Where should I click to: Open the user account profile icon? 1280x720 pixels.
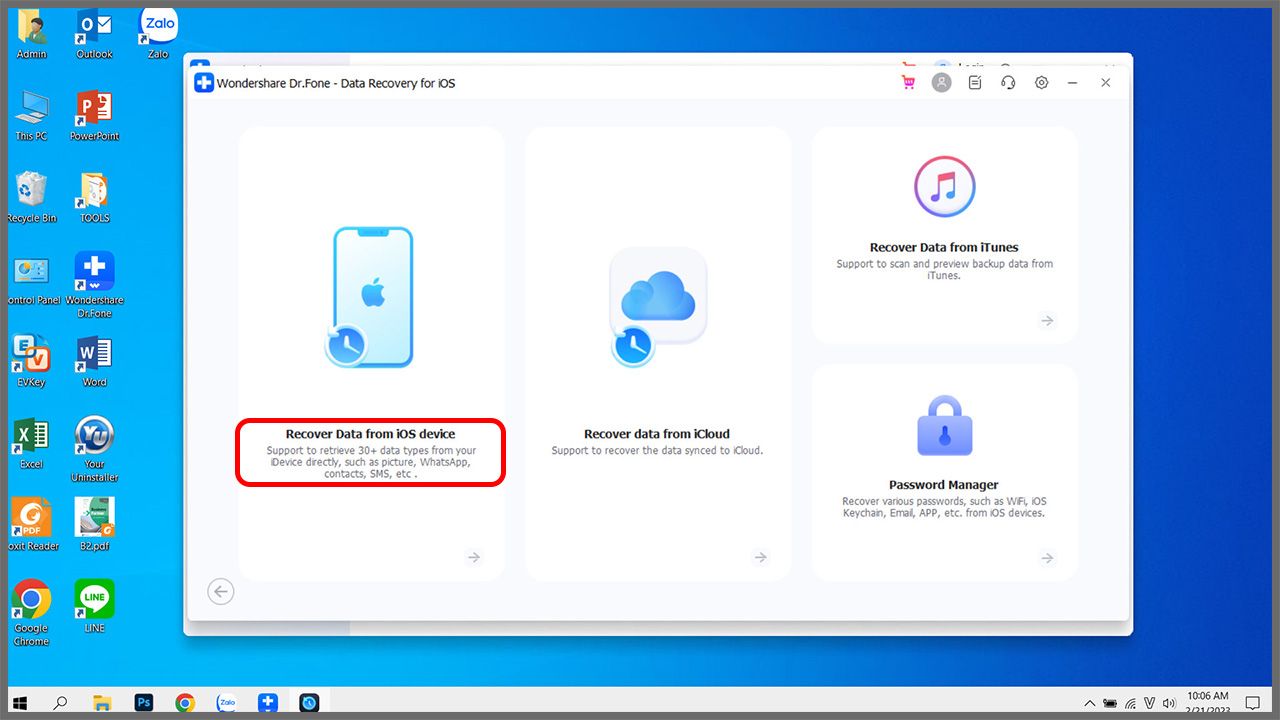941,83
